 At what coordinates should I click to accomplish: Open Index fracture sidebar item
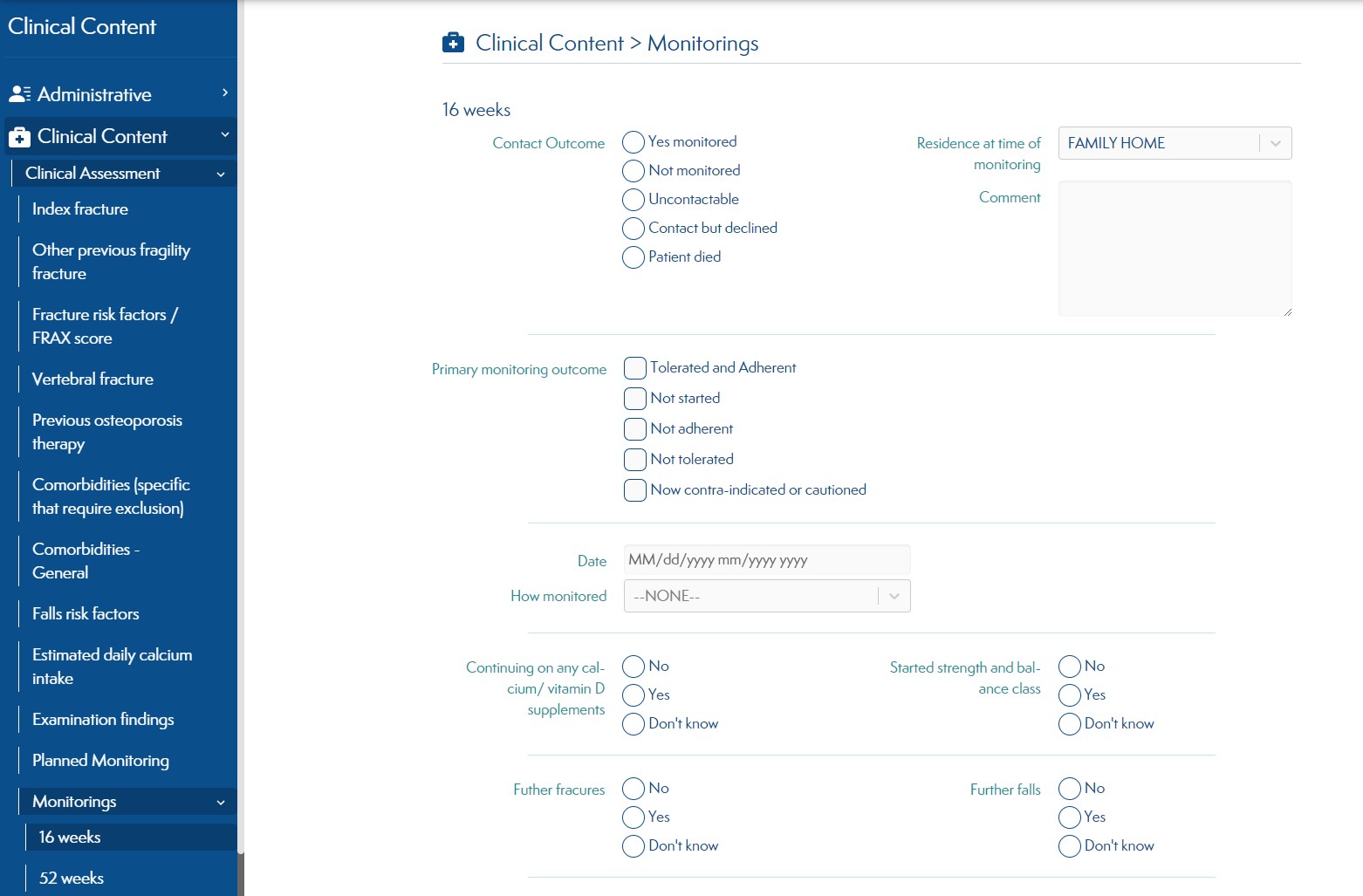click(127, 209)
